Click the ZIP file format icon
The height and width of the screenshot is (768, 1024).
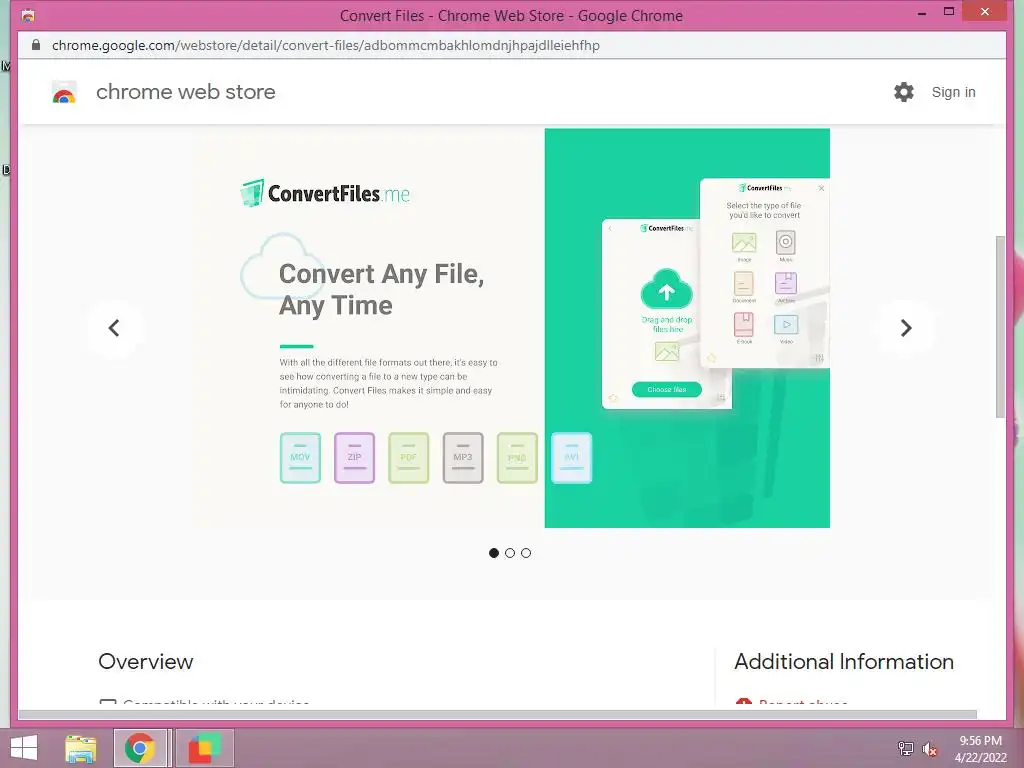coord(355,458)
